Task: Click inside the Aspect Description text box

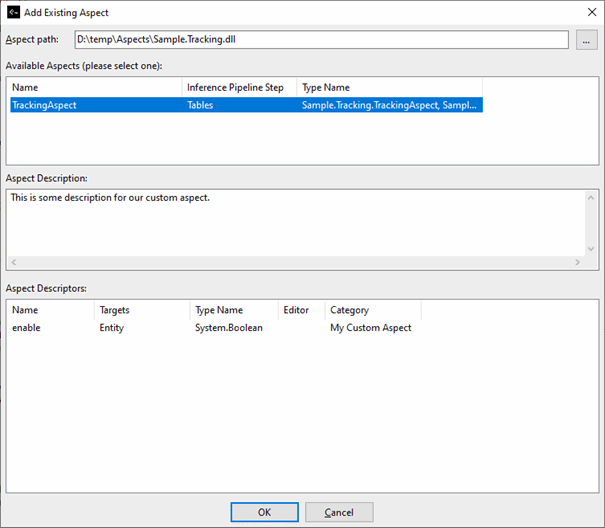Action: [295, 225]
